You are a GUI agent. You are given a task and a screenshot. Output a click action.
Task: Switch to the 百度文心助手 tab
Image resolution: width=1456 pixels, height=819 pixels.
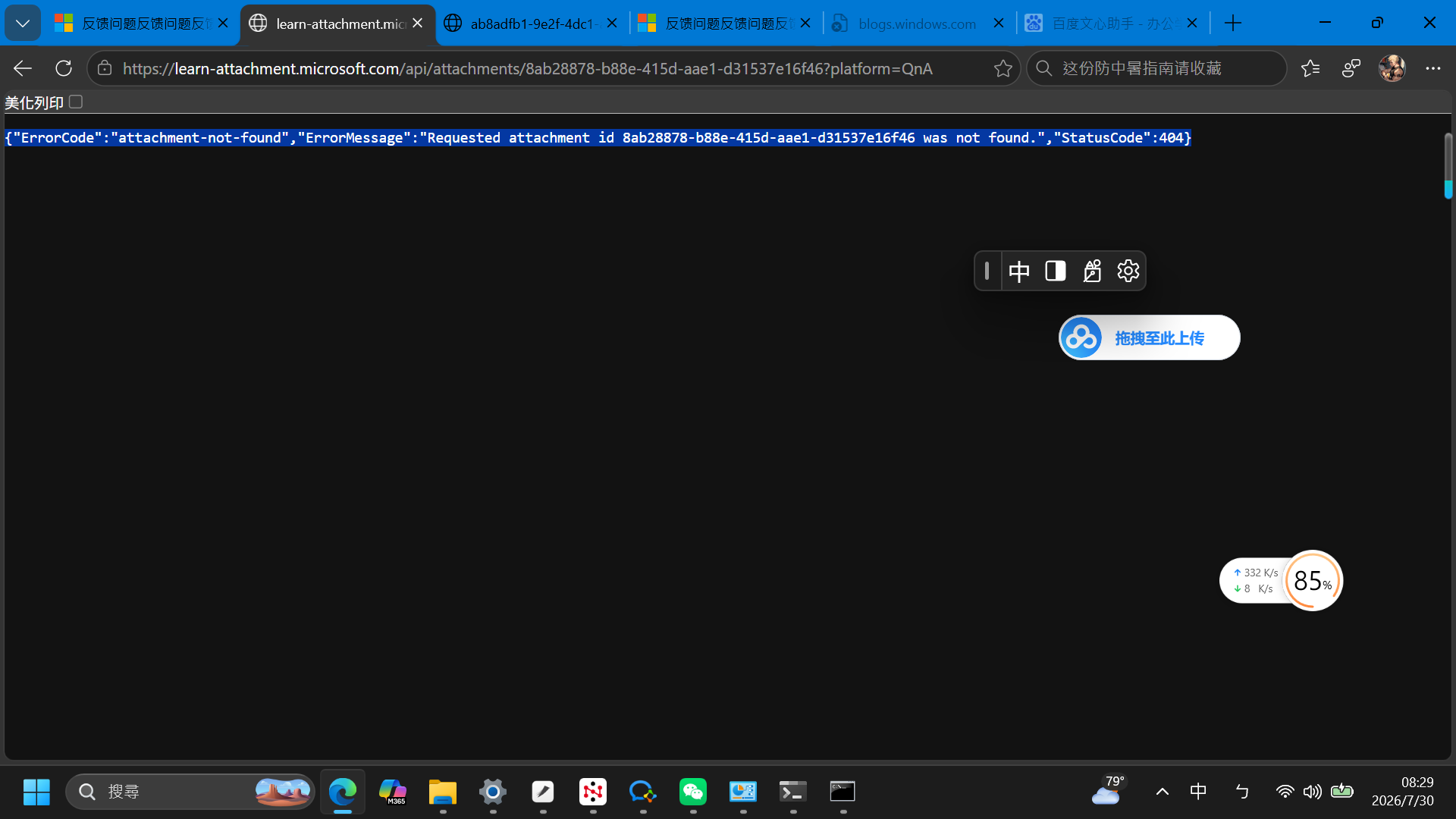(x=1112, y=24)
